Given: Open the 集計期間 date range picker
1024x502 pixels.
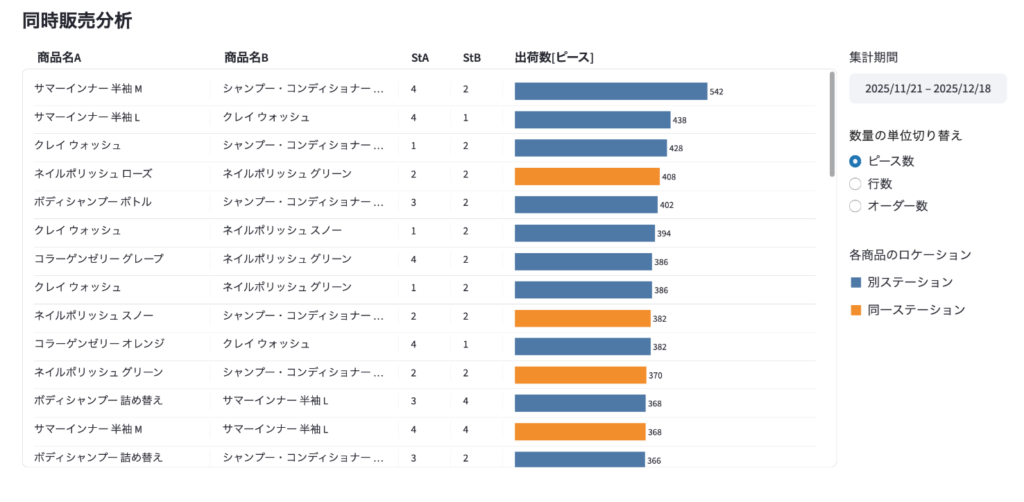Looking at the screenshot, I should tap(927, 88).
